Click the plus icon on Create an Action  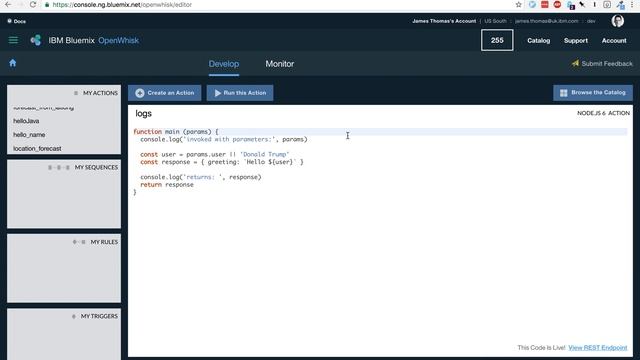(x=140, y=93)
